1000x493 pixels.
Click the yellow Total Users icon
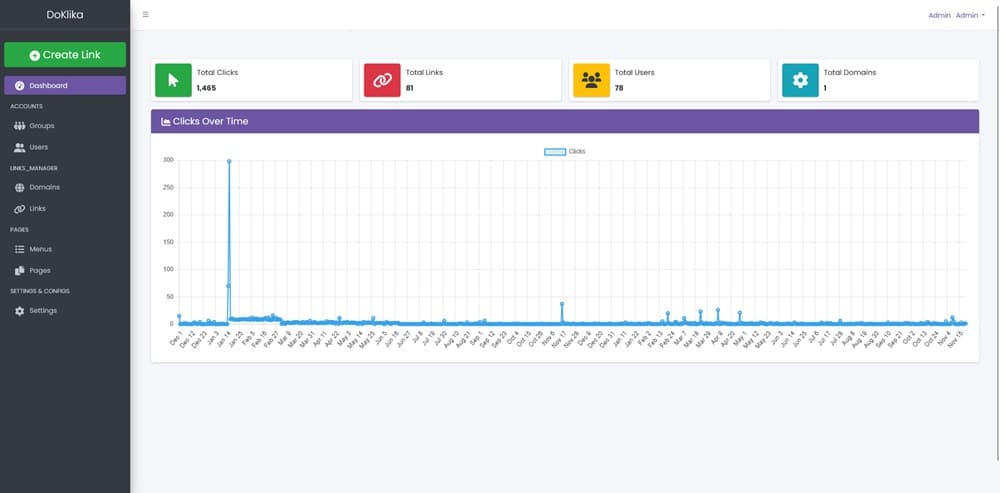[x=591, y=80]
